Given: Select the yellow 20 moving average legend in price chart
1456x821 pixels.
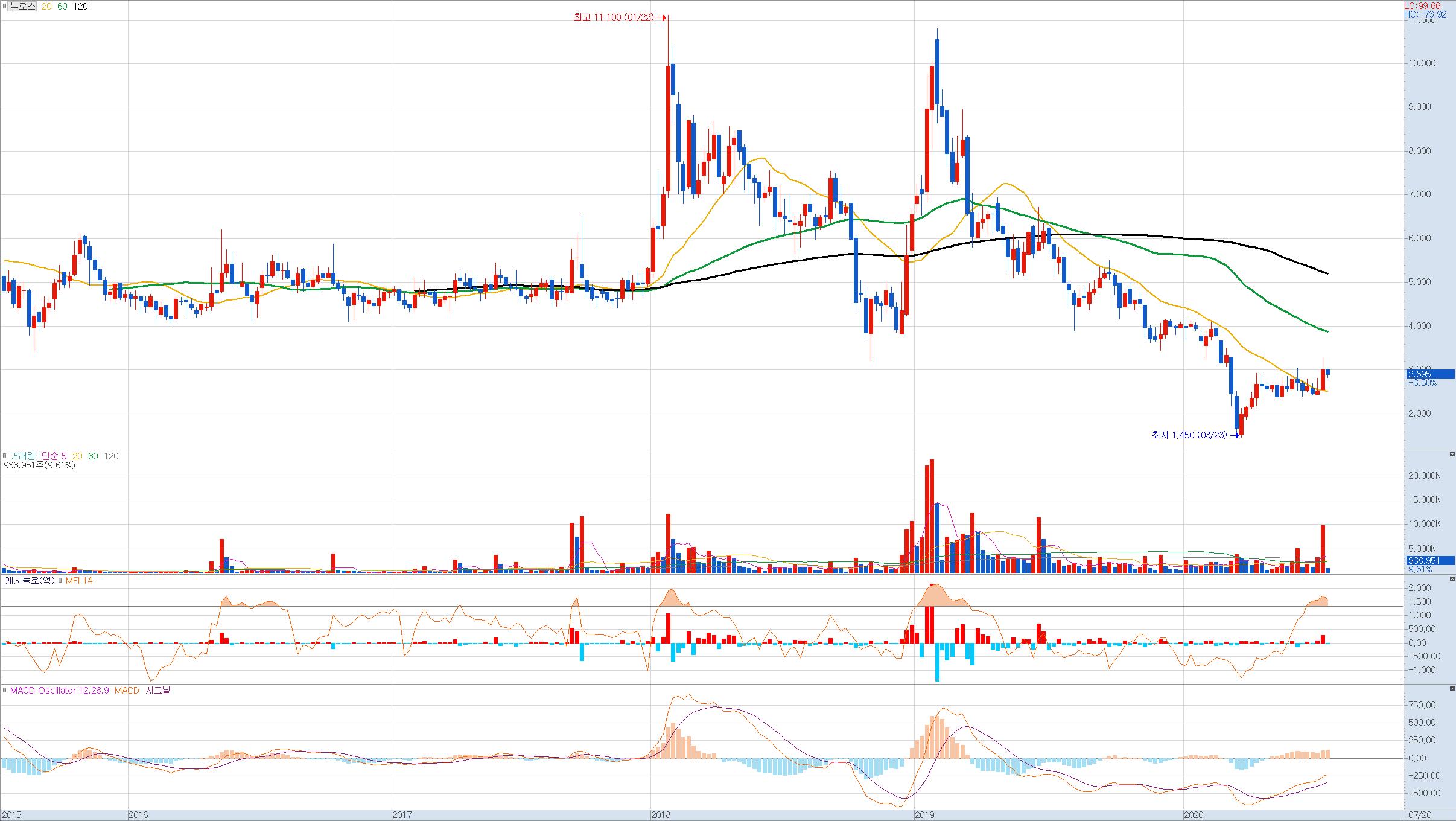Looking at the screenshot, I should coord(46,7).
